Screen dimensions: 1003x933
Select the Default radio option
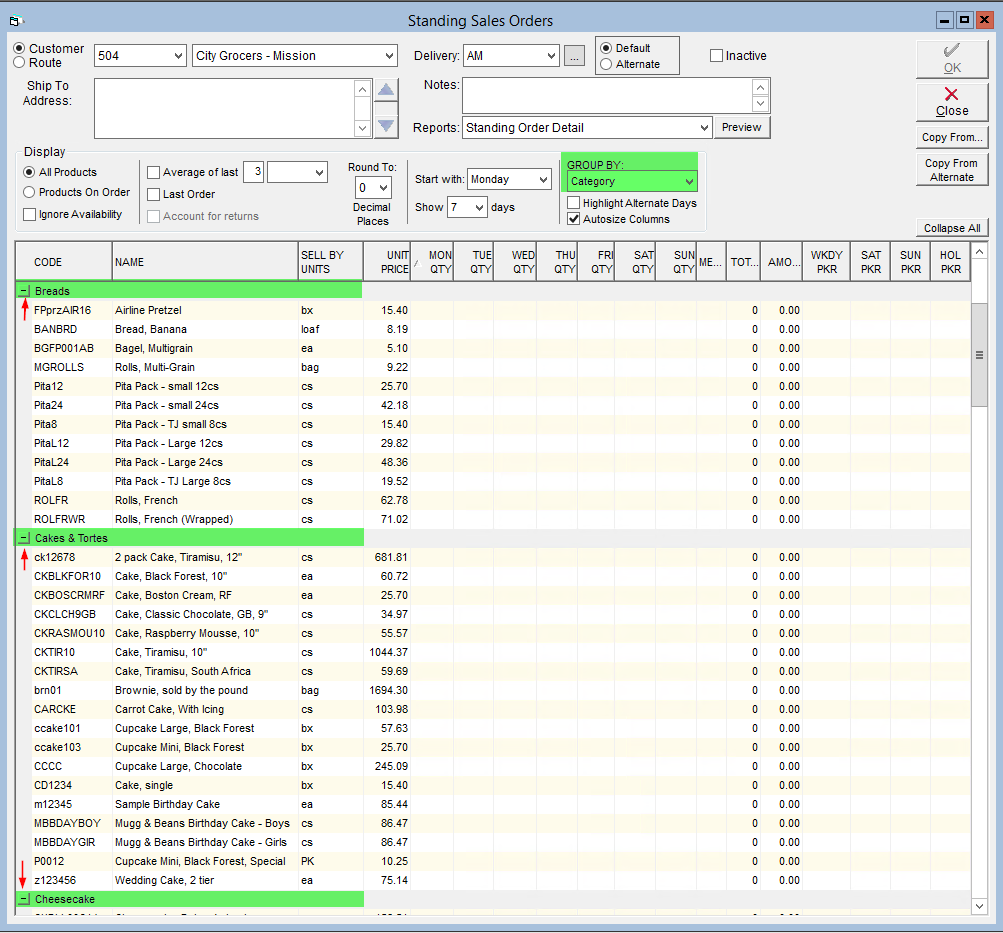pos(606,49)
